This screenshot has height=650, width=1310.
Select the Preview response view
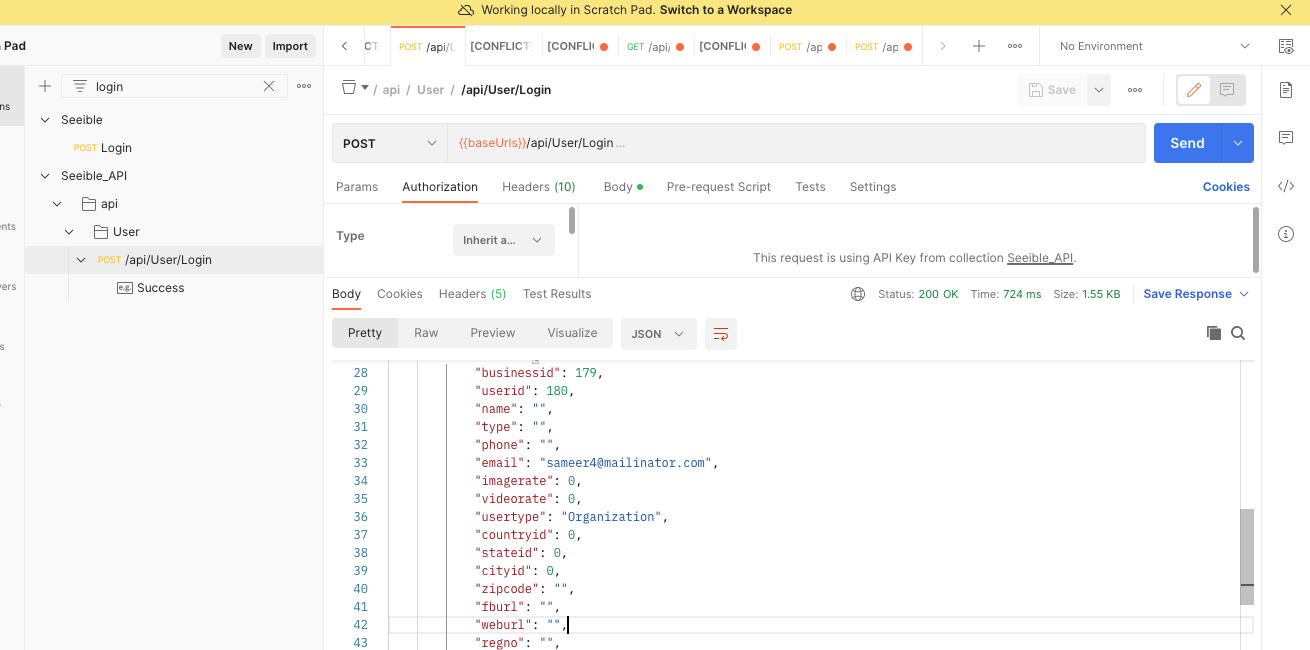tap(493, 333)
